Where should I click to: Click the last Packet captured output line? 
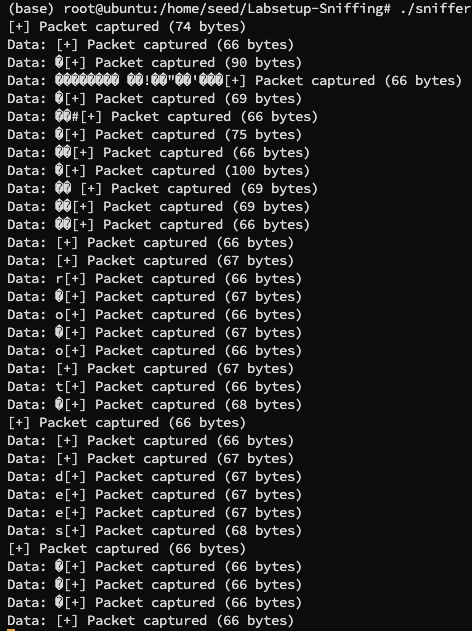[150, 621]
